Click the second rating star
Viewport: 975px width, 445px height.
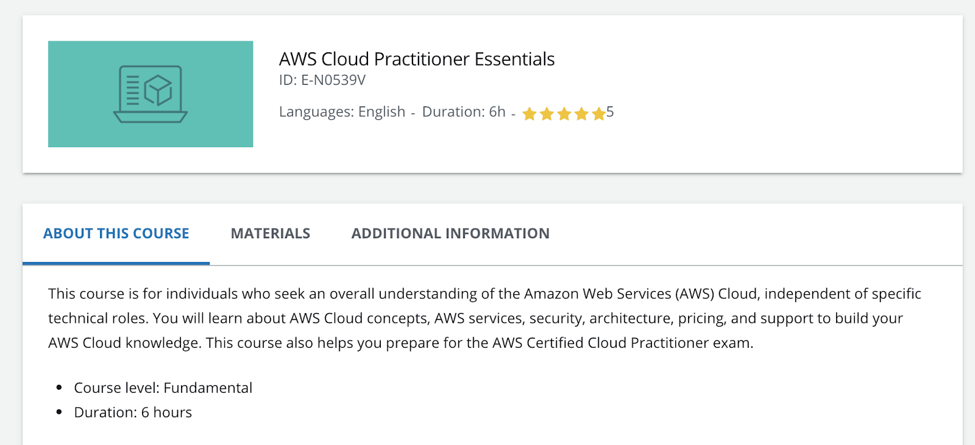coord(547,114)
